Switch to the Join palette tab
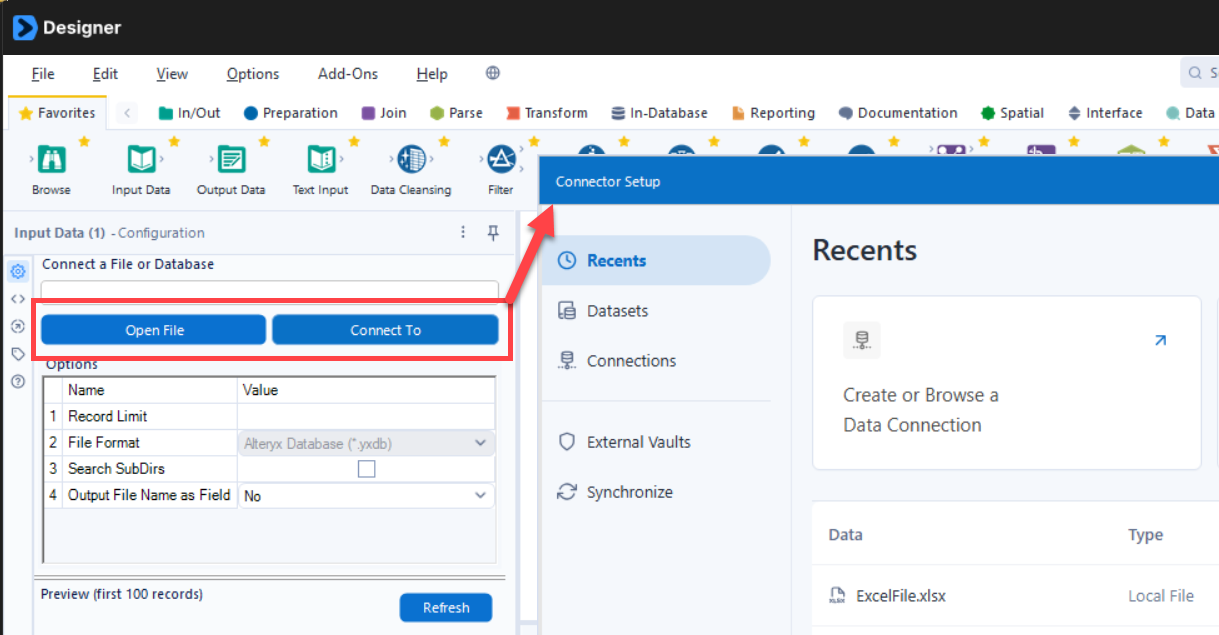Viewport: 1219px width, 635px height. point(384,113)
